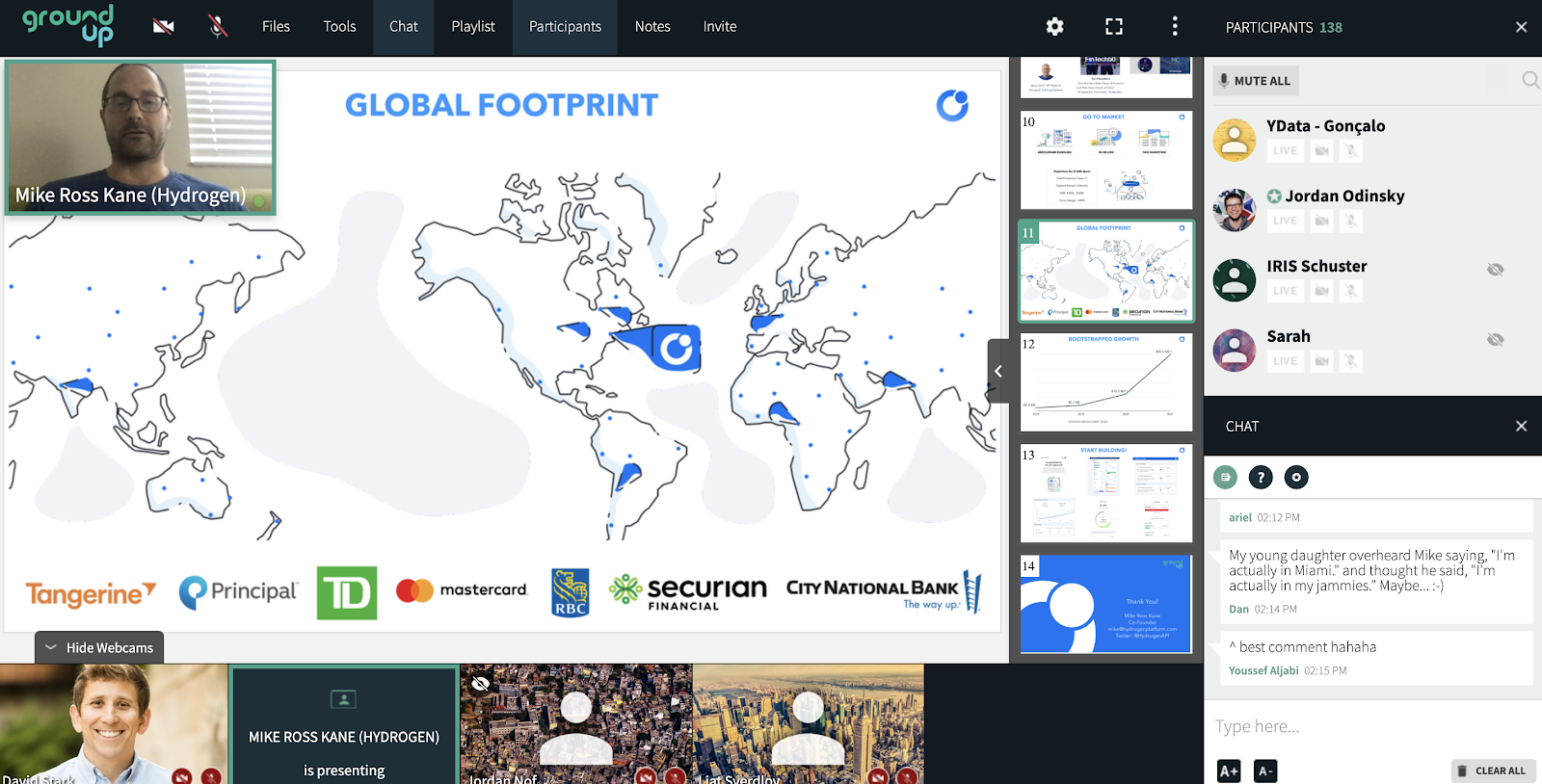Open slide 13 Start Building thumbnail
Image resolution: width=1542 pixels, height=784 pixels.
click(1106, 493)
